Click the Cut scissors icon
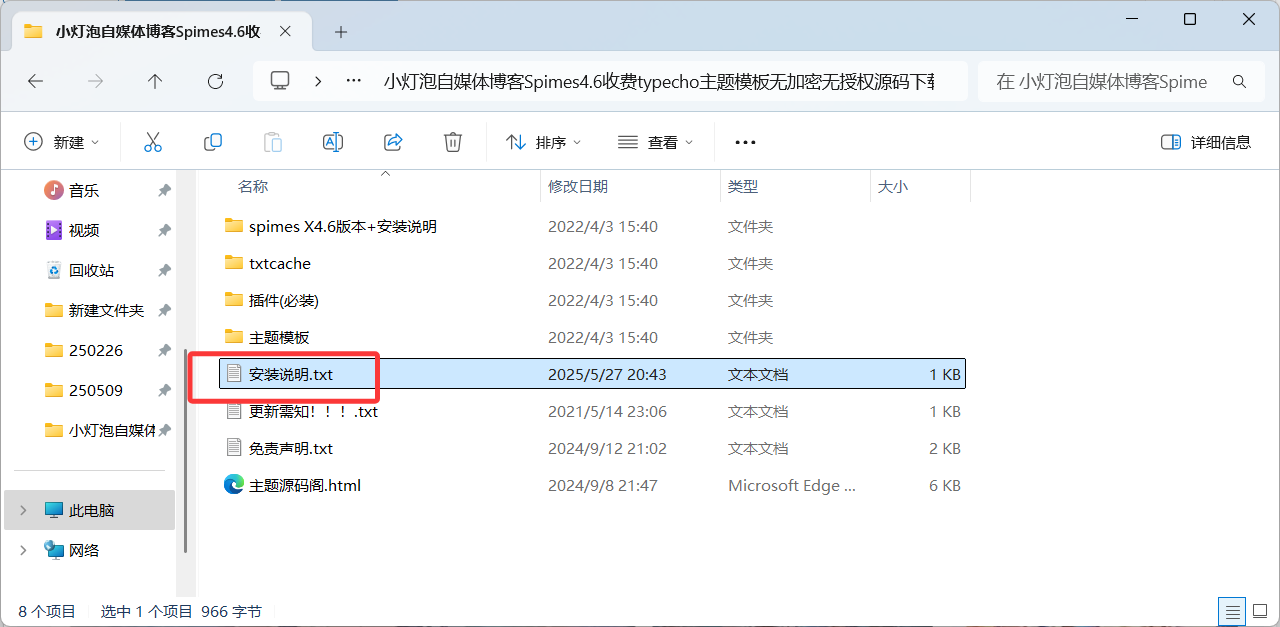 point(153,142)
